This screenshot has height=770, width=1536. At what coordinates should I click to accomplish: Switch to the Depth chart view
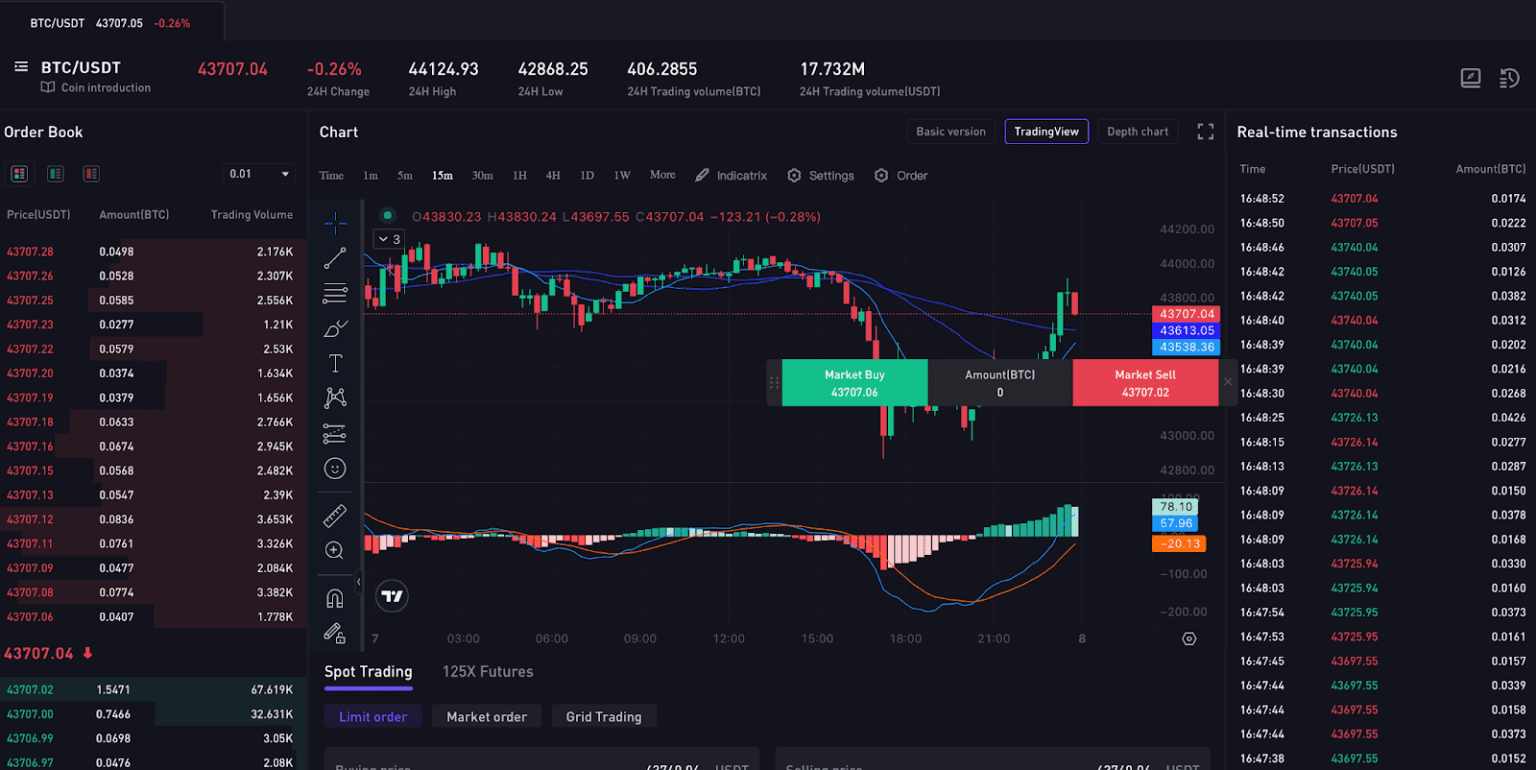tap(1138, 131)
